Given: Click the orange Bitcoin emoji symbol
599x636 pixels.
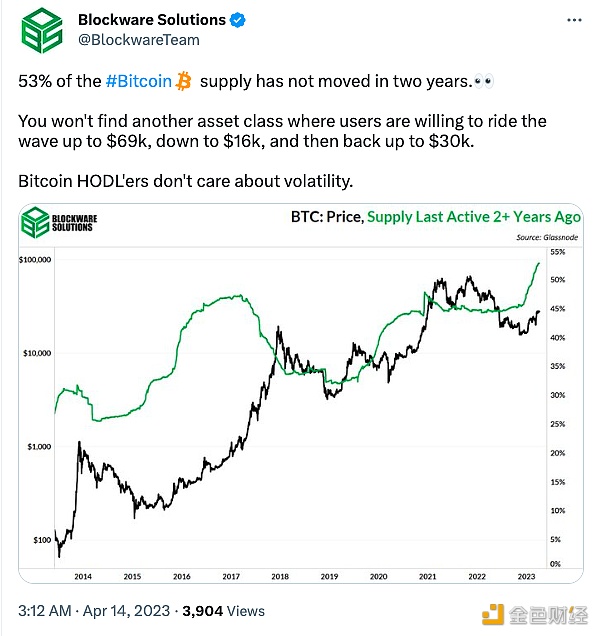Looking at the screenshot, I should [183, 81].
